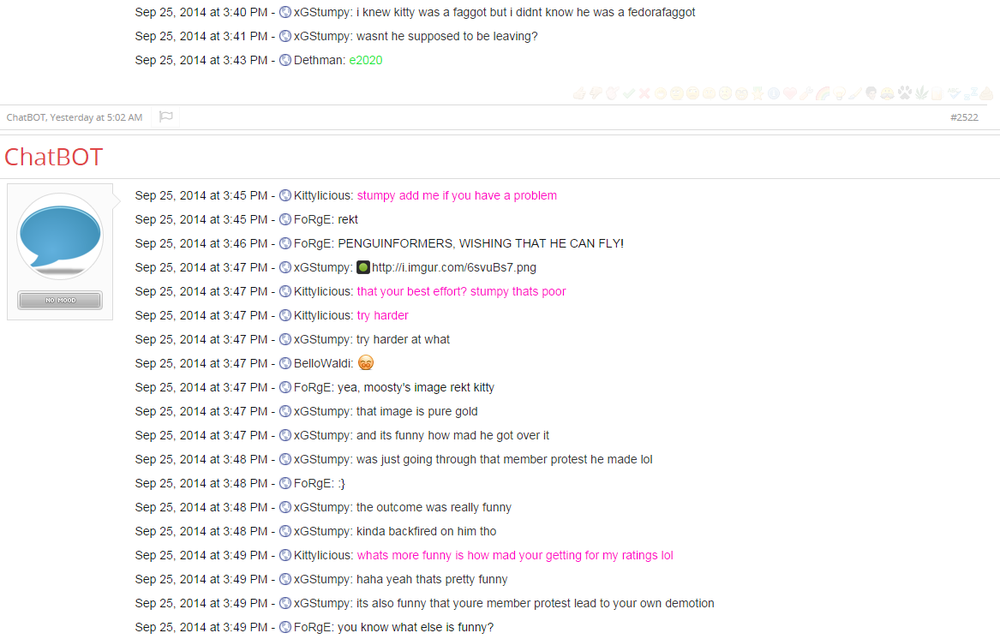Click globe icon beside Kittylicious 'try harder'
Image resolution: width=1000 pixels, height=639 pixels.
pos(285,316)
